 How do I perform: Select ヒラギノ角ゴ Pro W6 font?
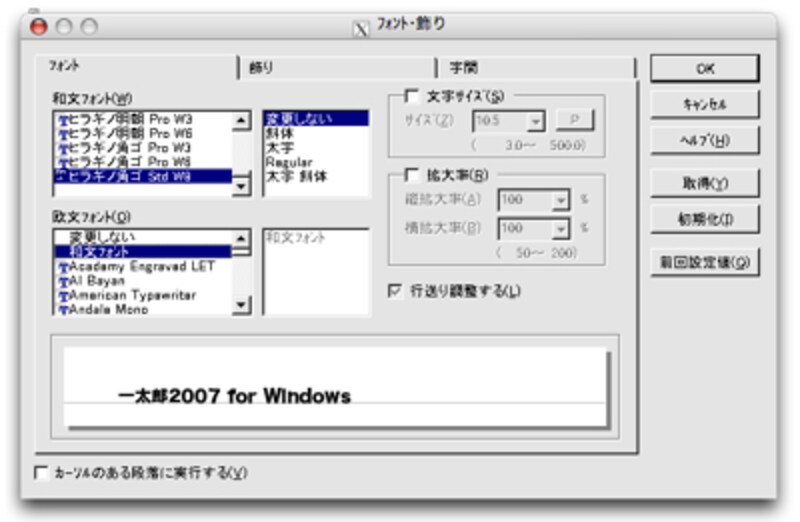[143, 162]
